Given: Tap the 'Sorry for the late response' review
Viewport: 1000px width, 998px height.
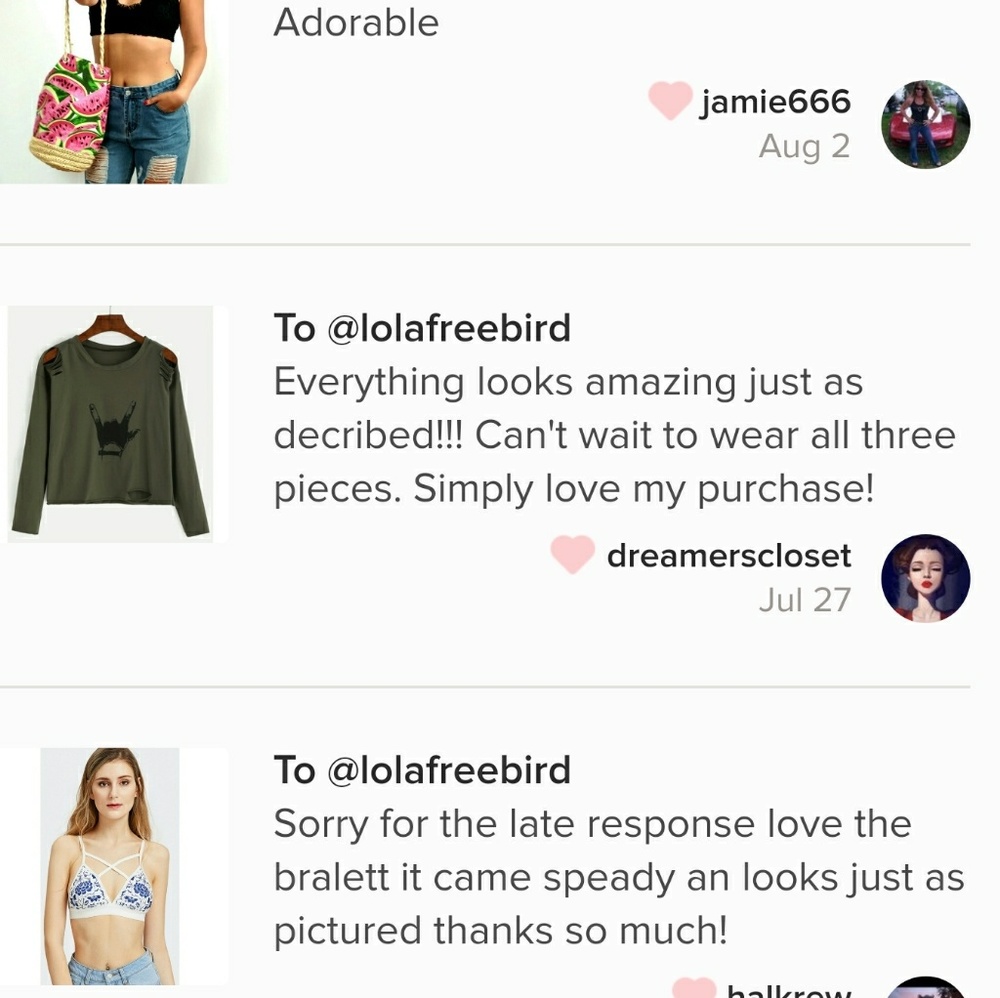Looking at the screenshot, I should coord(618,877).
